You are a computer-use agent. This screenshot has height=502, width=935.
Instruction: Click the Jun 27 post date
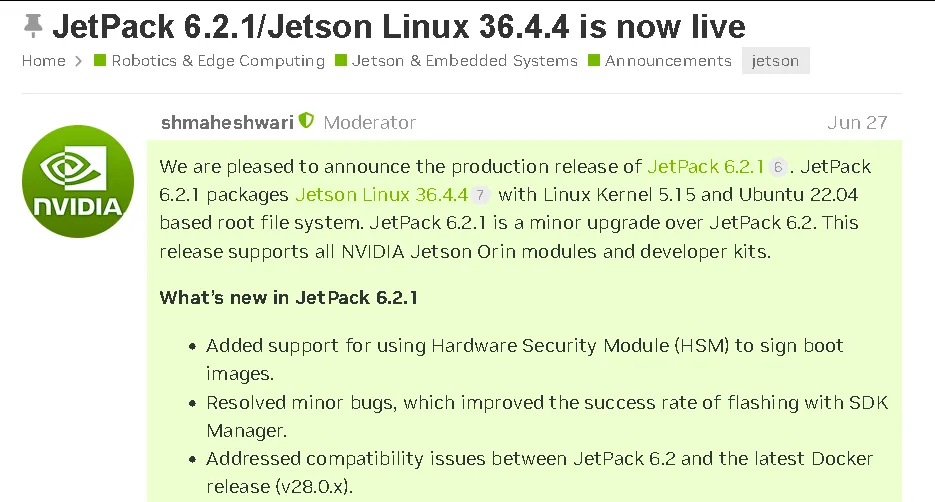[x=857, y=122]
